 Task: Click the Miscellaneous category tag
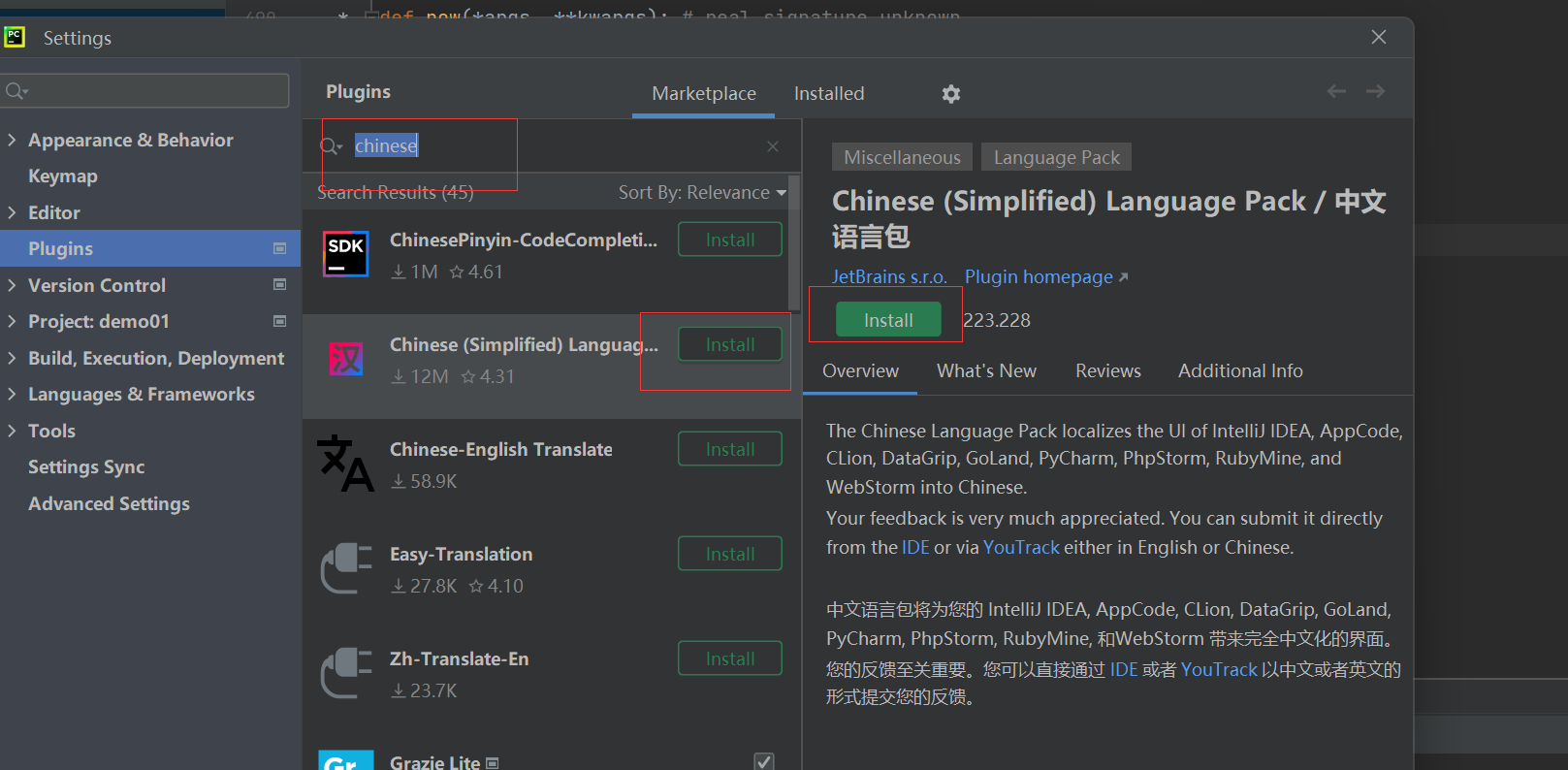902,157
